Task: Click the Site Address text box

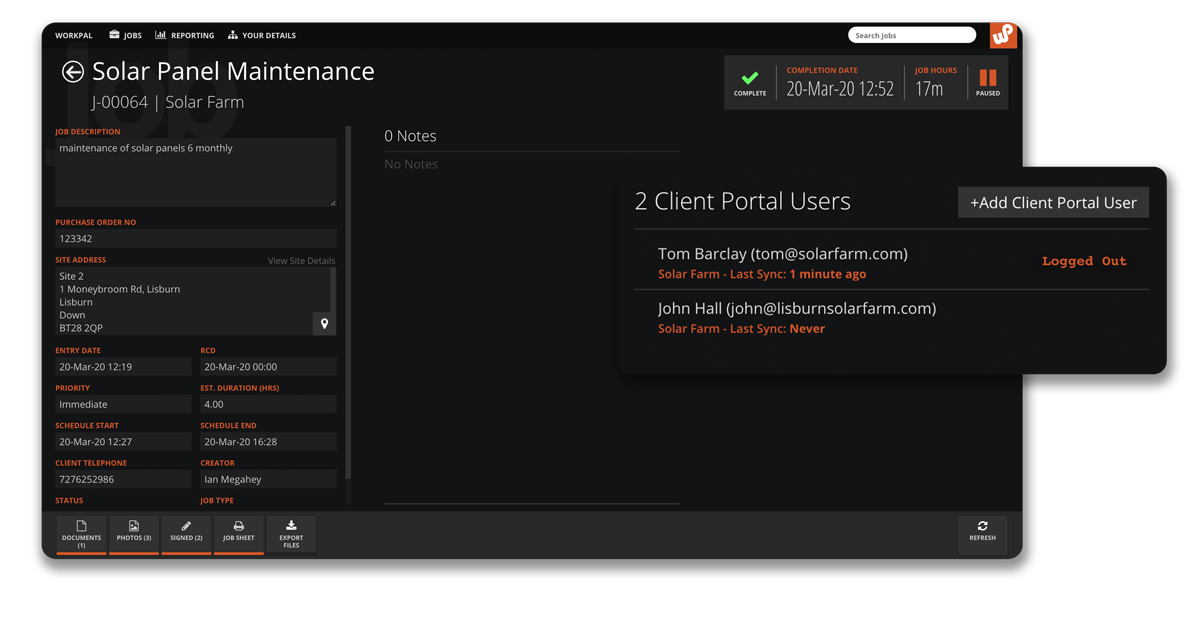Action: tap(193, 301)
